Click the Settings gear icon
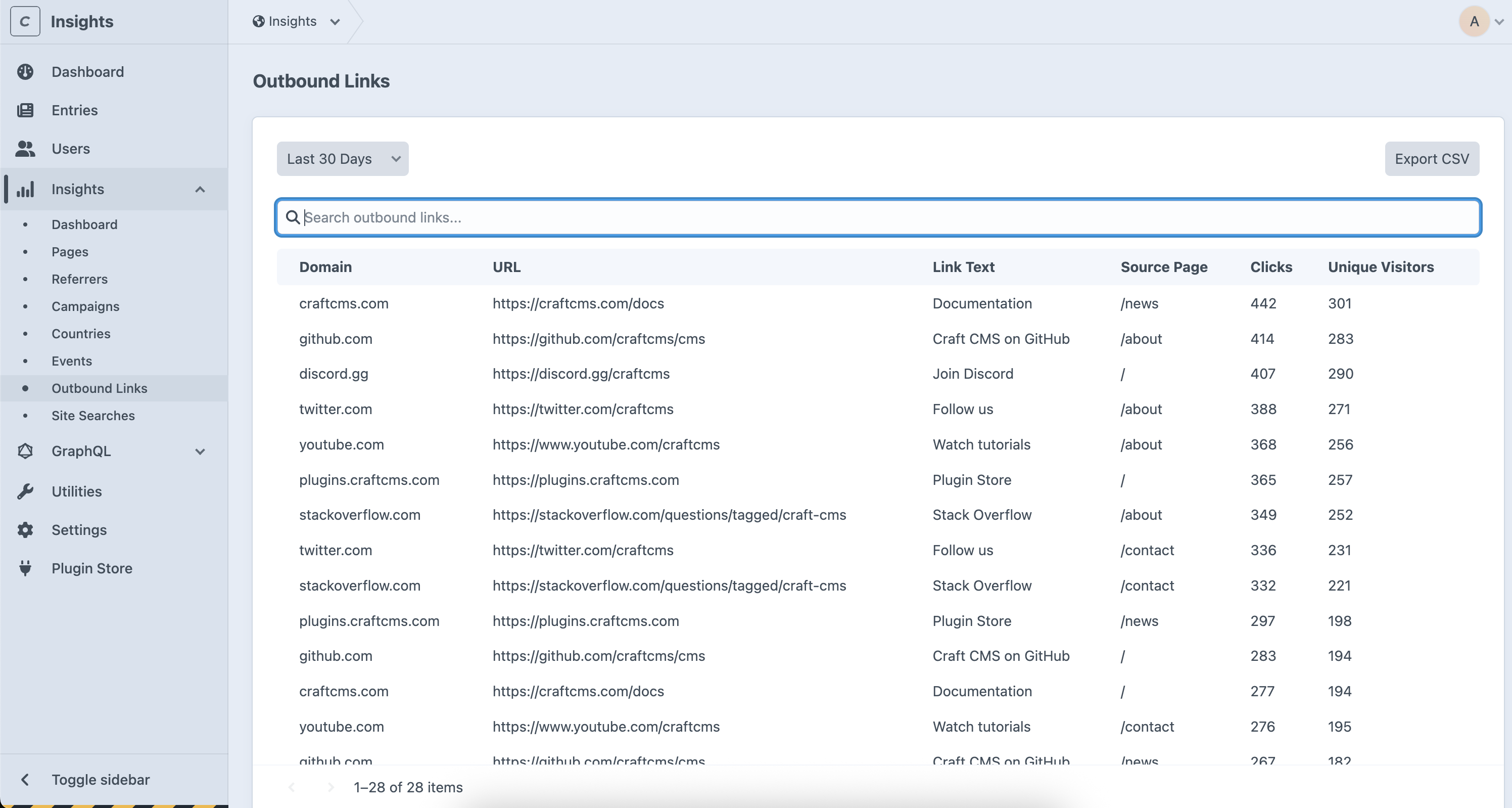 click(x=25, y=530)
